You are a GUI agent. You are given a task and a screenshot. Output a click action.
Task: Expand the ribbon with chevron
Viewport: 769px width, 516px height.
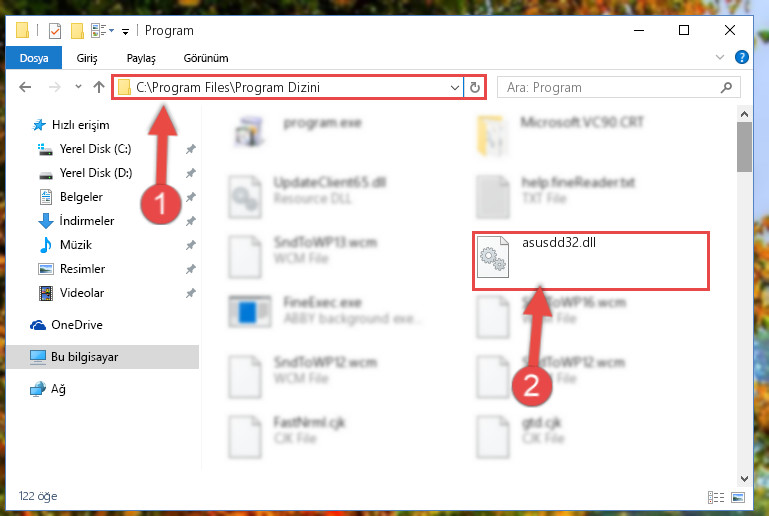[x=719, y=57]
